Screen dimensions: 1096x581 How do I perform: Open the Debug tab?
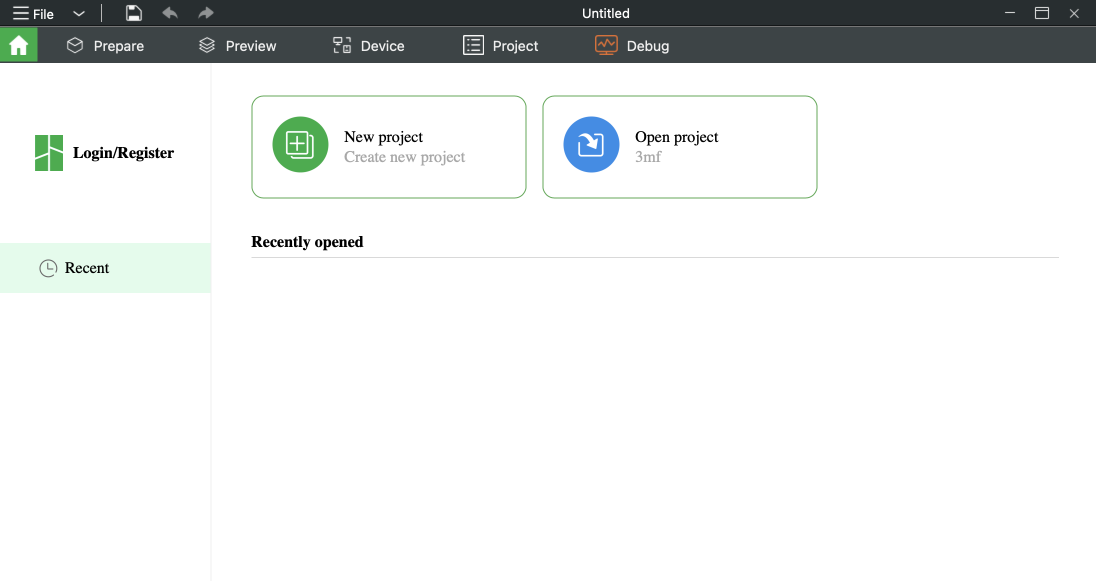tap(632, 45)
